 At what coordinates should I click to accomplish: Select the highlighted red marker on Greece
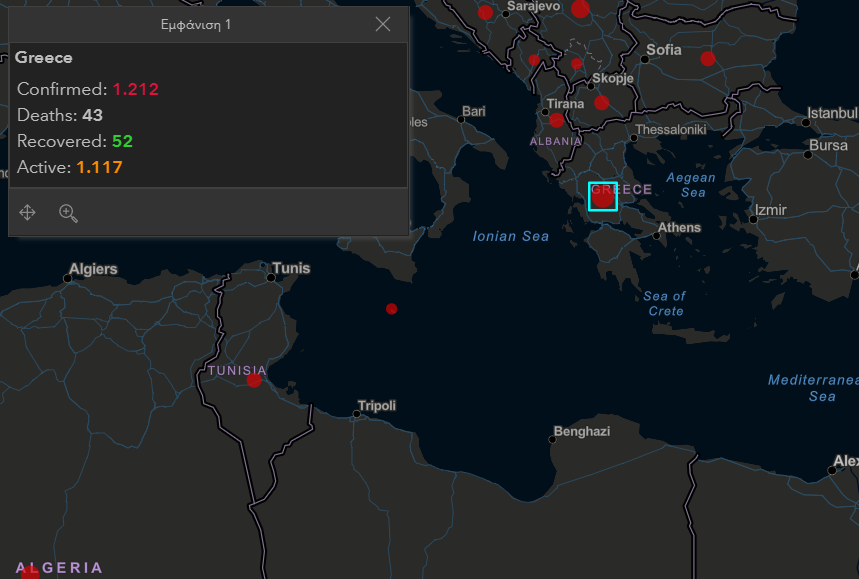pyautogui.click(x=603, y=197)
